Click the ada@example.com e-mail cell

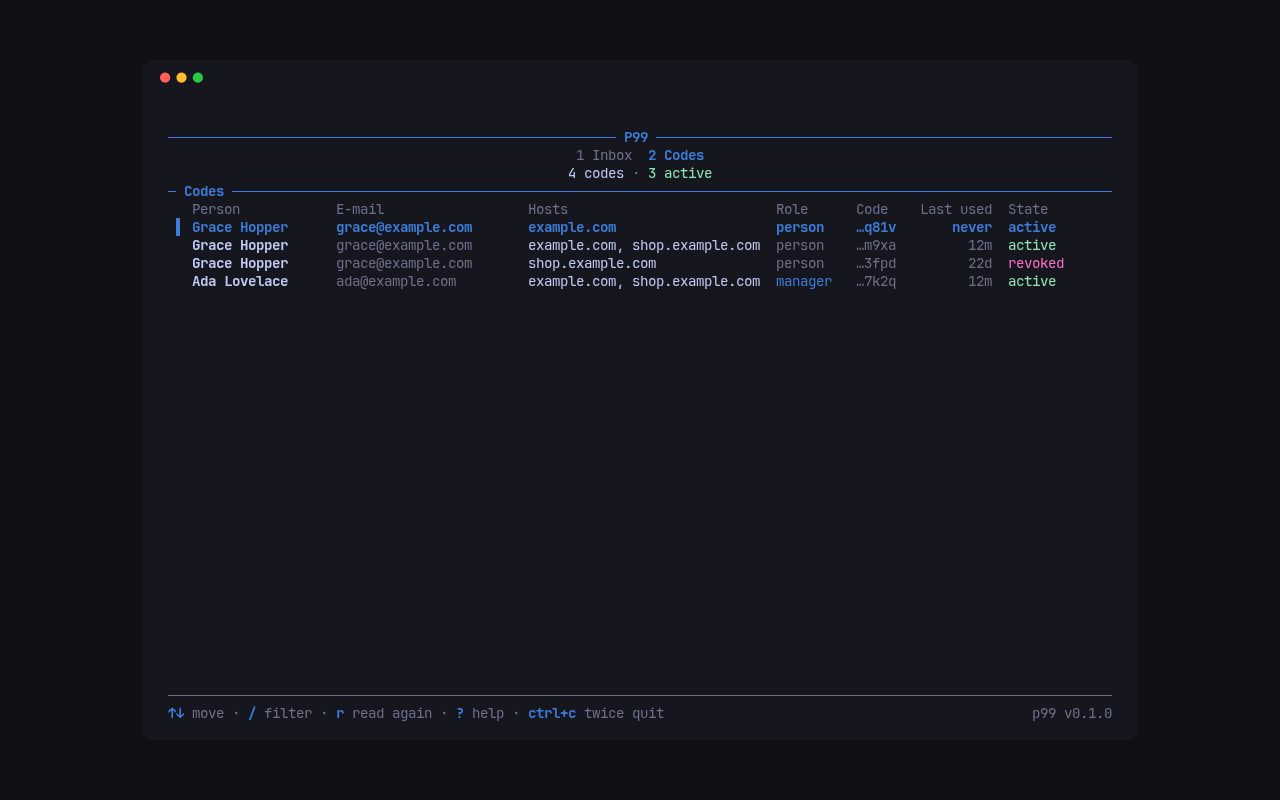click(396, 282)
